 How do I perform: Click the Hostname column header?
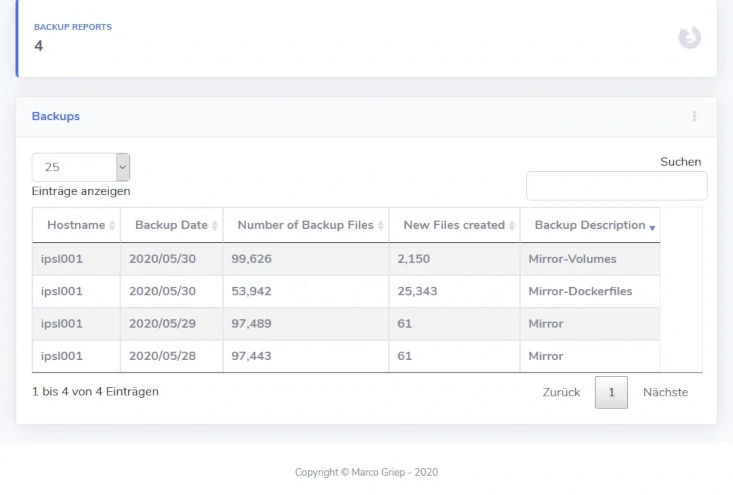[x=76, y=225]
